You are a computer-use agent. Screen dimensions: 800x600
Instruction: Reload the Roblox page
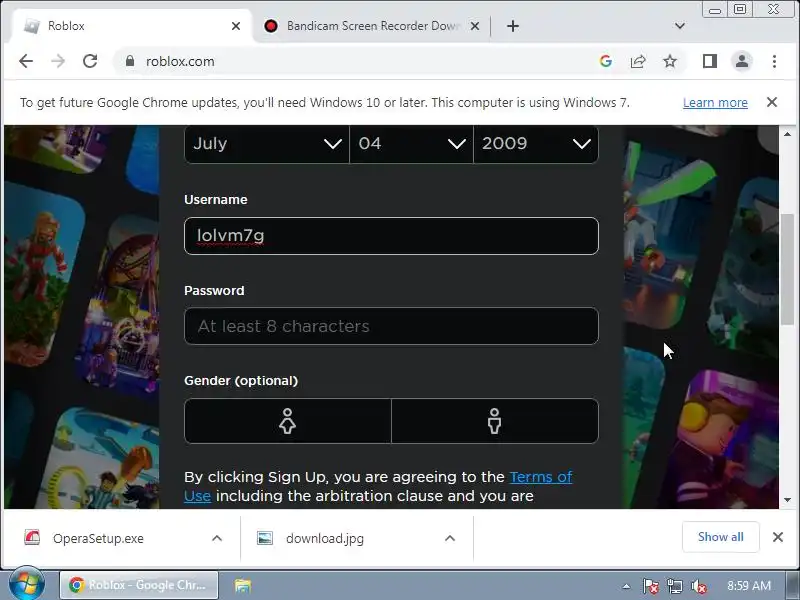pyautogui.click(x=90, y=61)
